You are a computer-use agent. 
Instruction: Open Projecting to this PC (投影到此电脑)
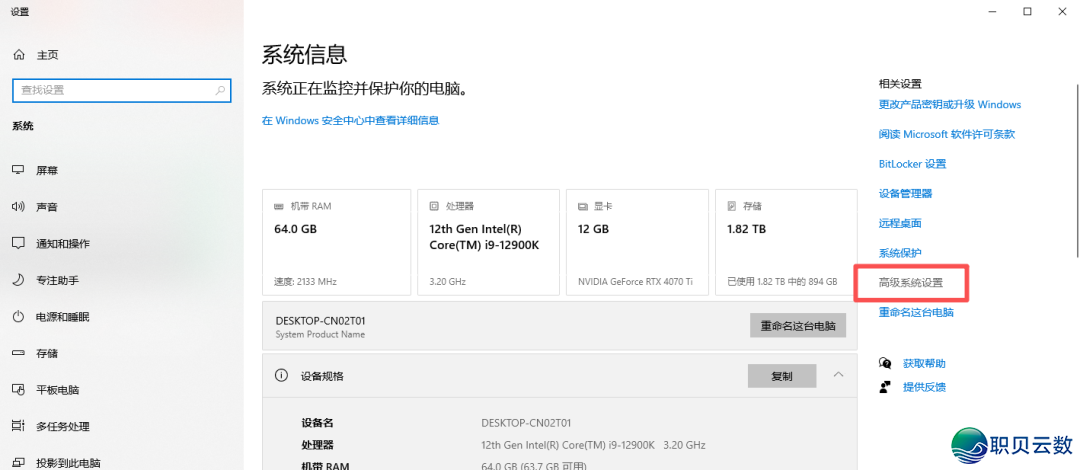(68, 463)
